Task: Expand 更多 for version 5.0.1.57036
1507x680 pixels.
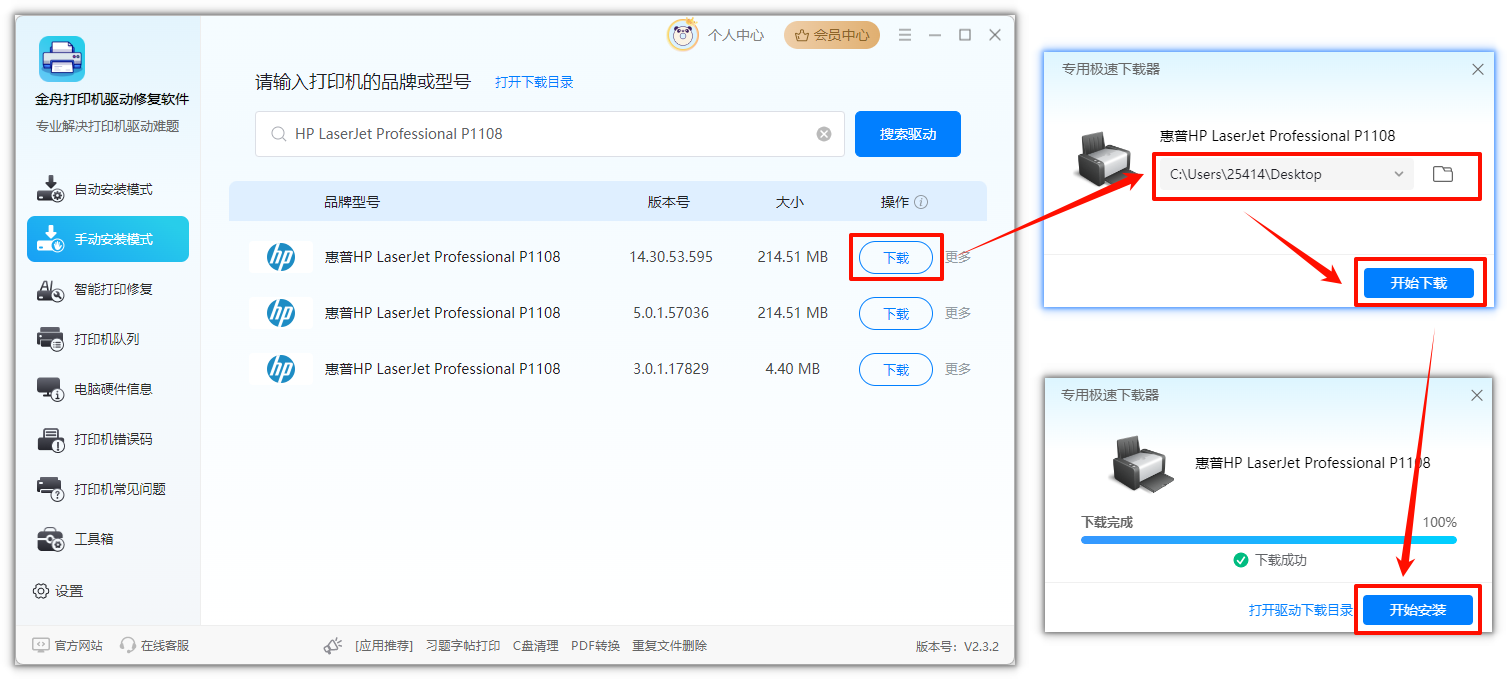Action: click(957, 313)
